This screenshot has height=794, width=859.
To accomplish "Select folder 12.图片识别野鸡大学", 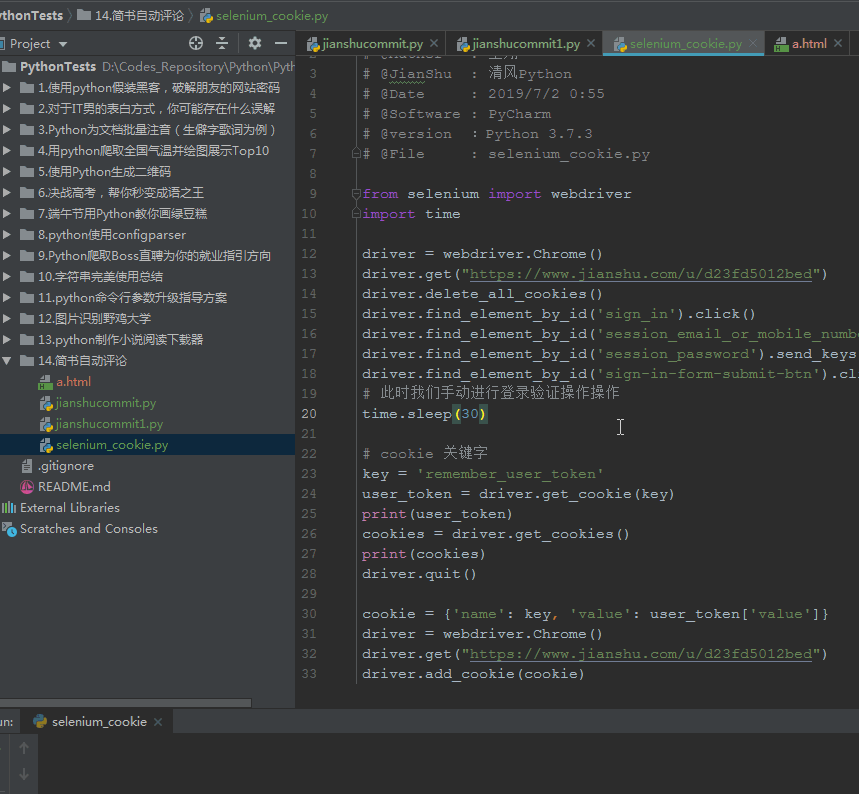I will click(94, 318).
